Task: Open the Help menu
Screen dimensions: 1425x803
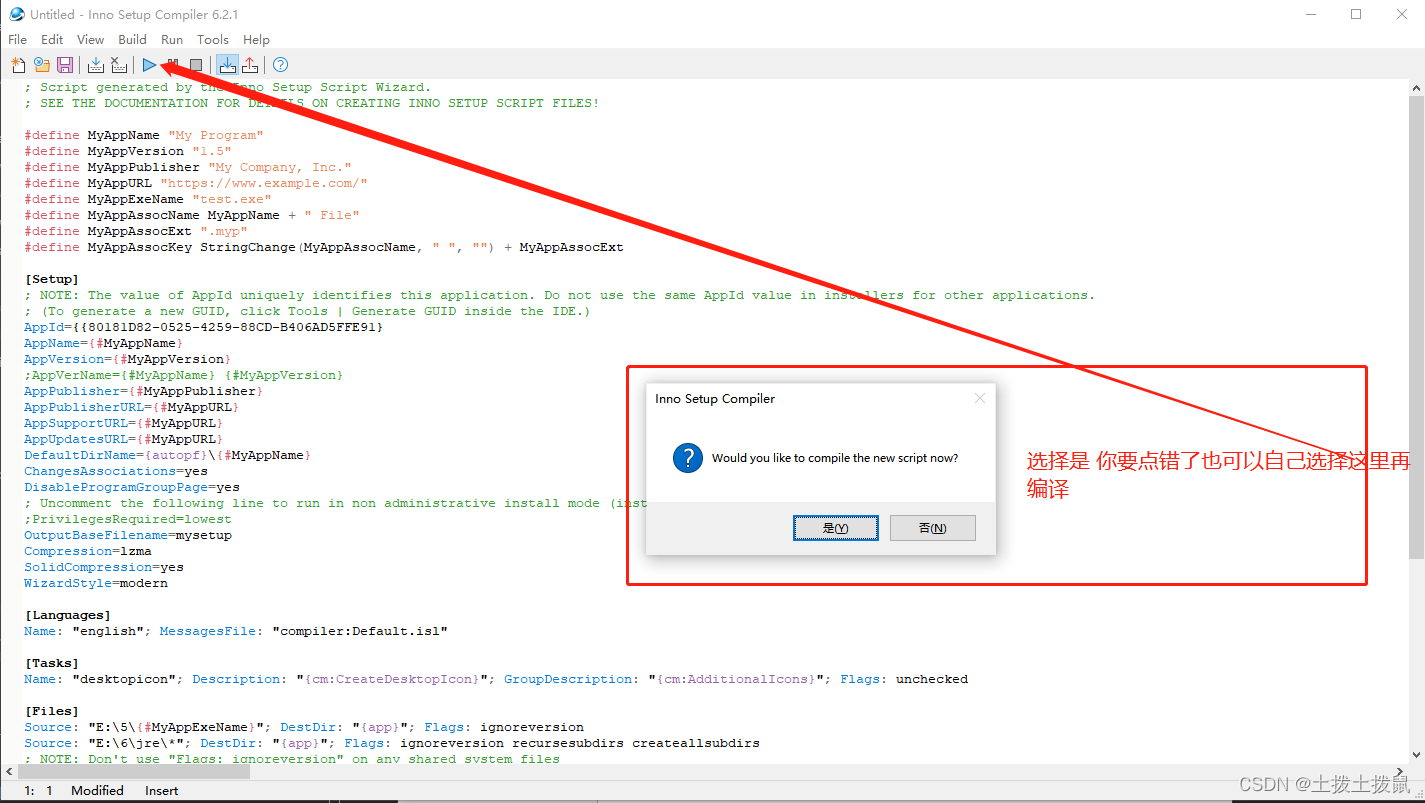Action: [x=256, y=40]
